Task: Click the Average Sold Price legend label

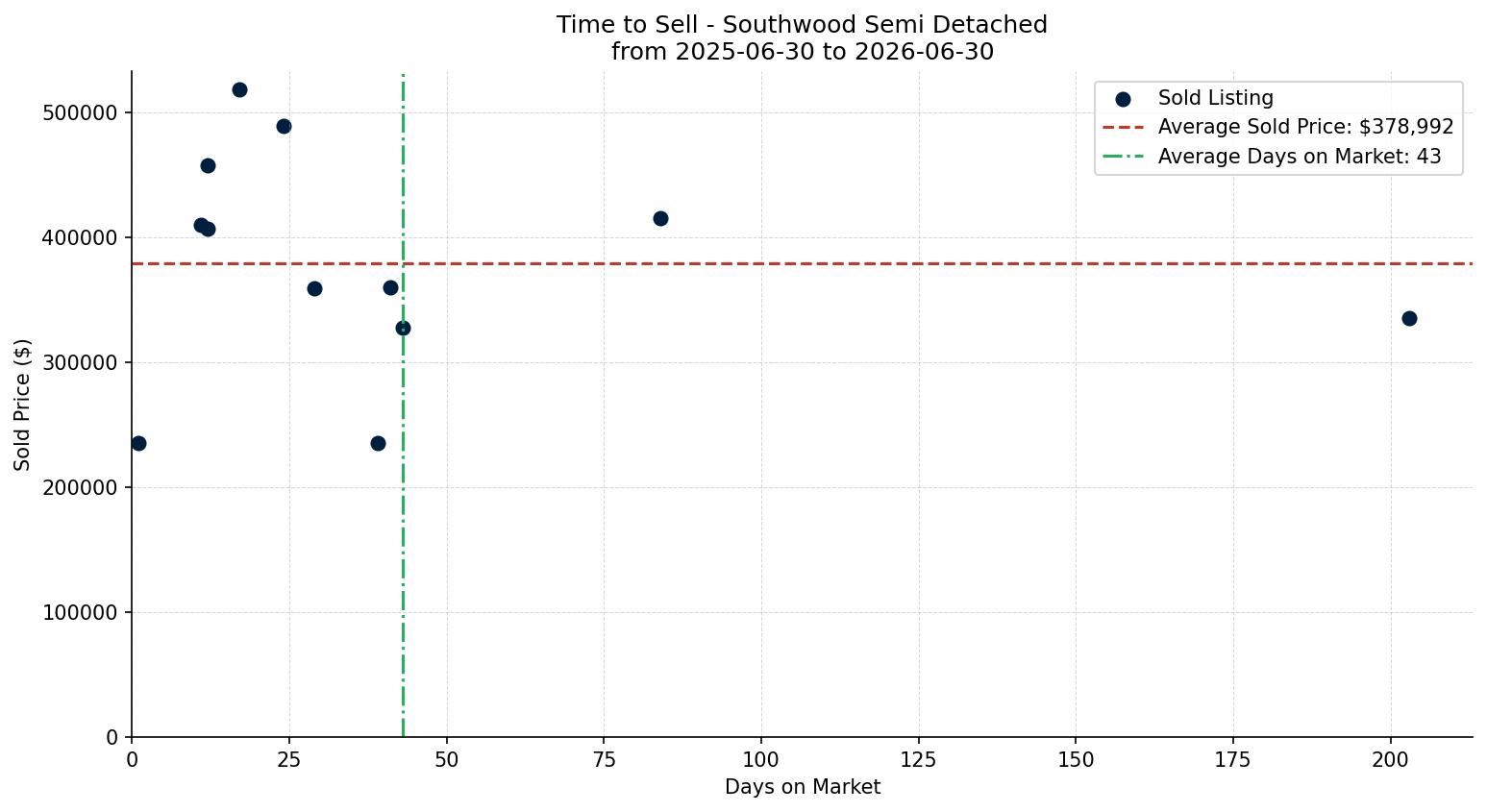Action: click(x=1305, y=127)
